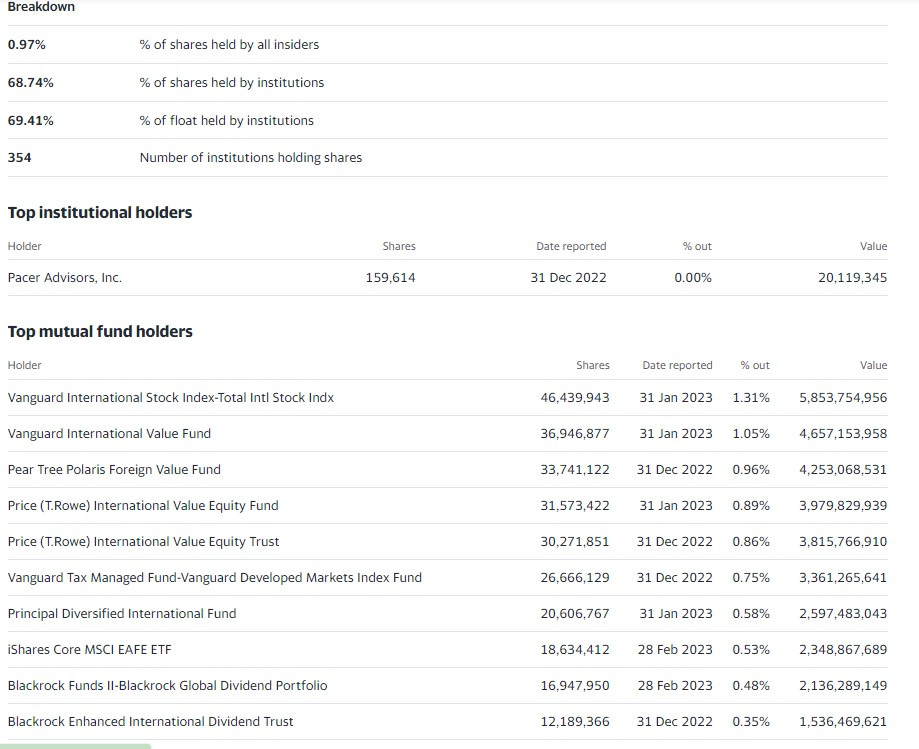
Task: Click Pacer Advisors 0.00% out value
Action: 693,278
